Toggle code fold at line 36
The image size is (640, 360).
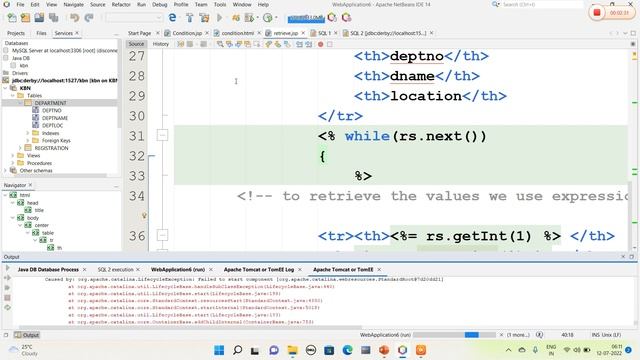tap(162, 235)
